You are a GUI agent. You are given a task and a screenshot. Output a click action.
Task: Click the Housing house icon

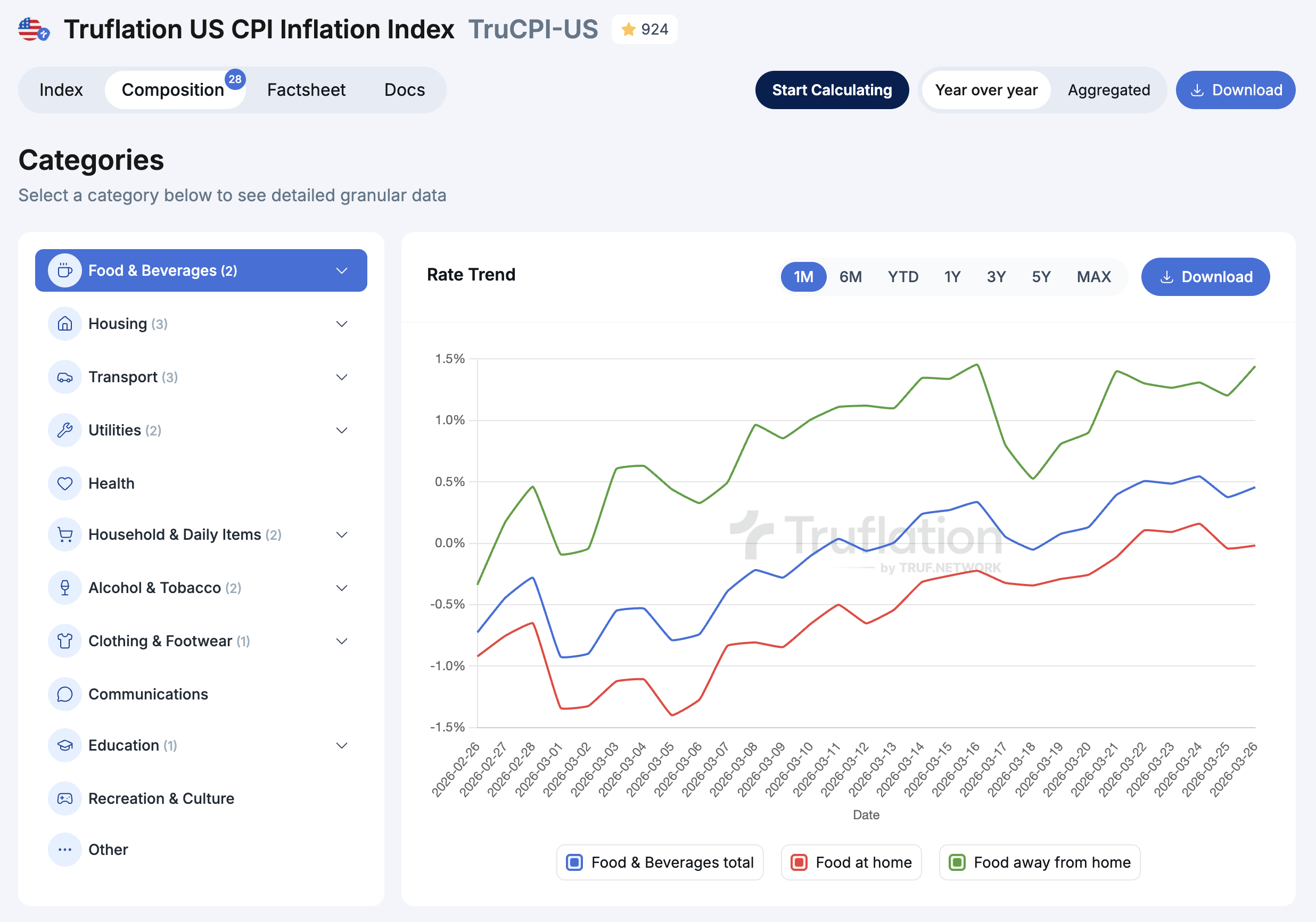[65, 324]
